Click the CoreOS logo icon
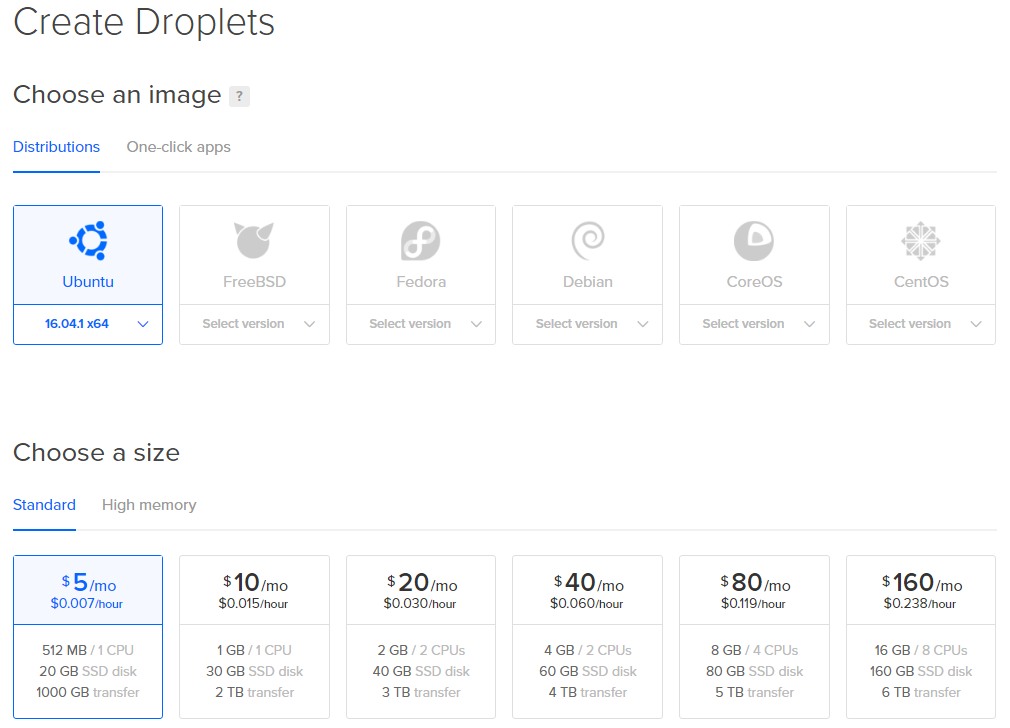Viewport: 1010px width, 728px height. point(754,241)
